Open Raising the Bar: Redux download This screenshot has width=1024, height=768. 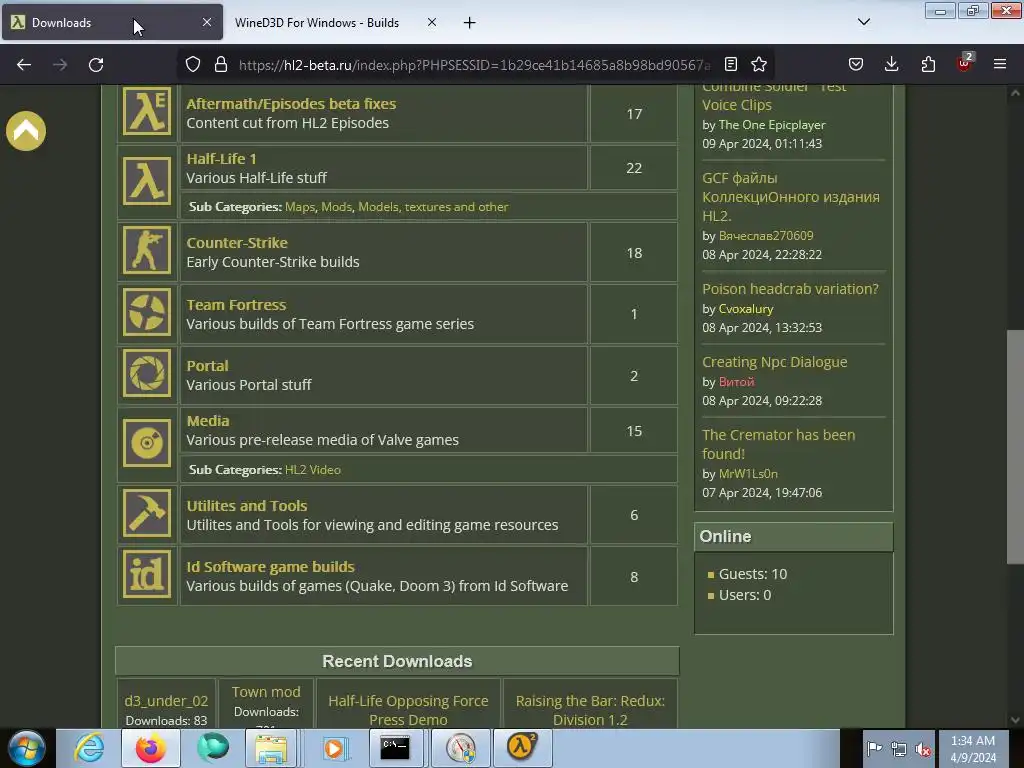click(x=590, y=710)
